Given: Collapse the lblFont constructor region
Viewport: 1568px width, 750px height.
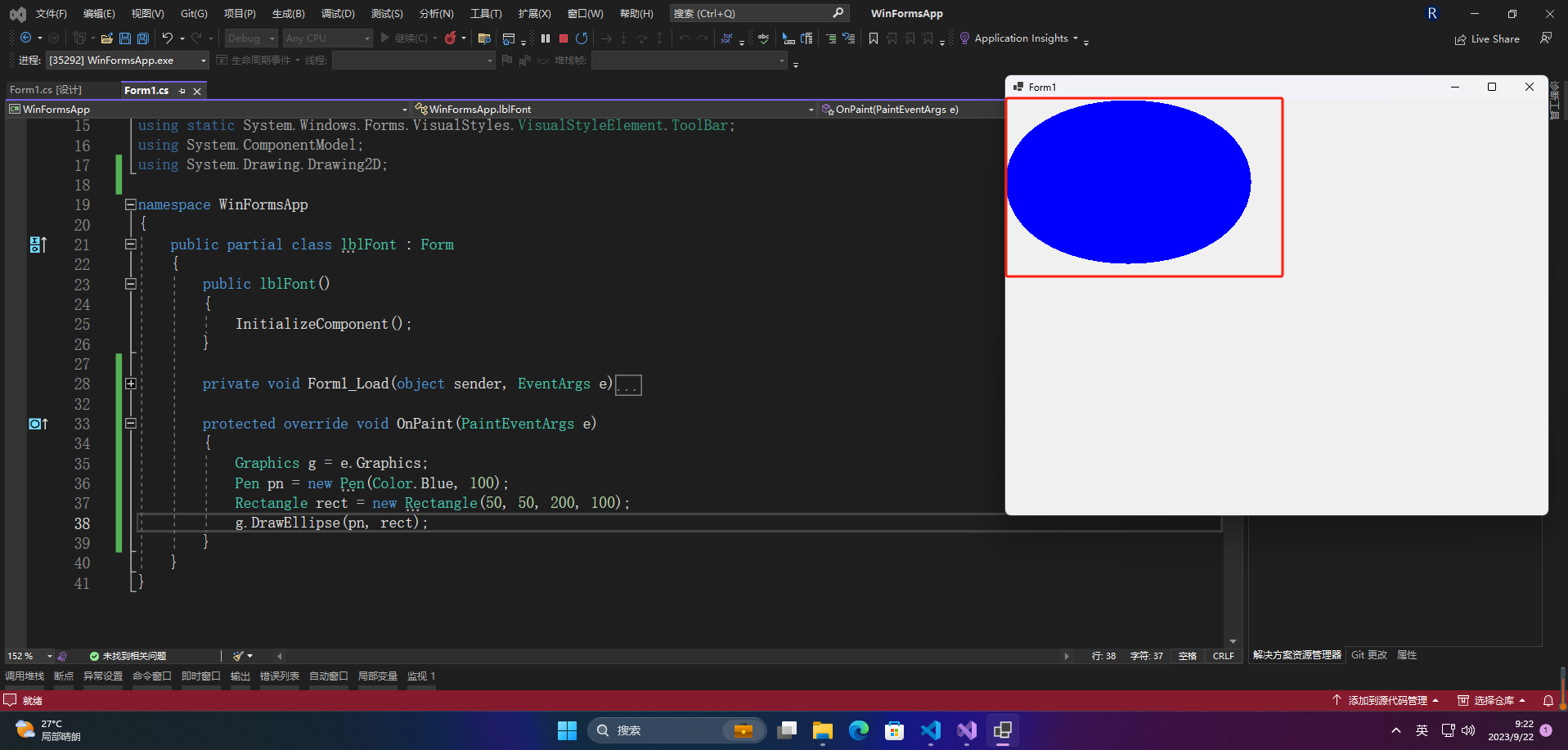Looking at the screenshot, I should 131,284.
